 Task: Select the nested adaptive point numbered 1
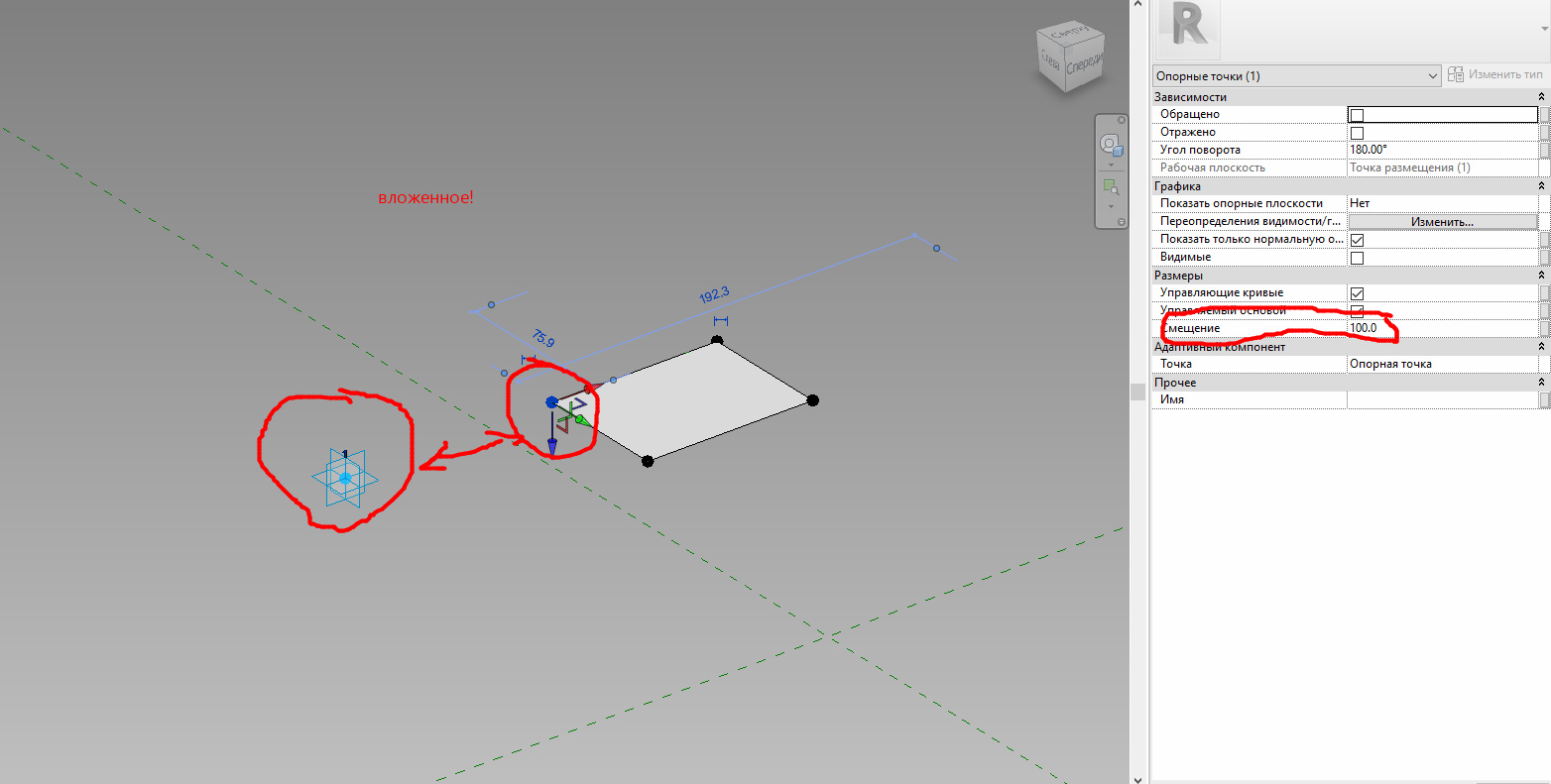pos(345,478)
